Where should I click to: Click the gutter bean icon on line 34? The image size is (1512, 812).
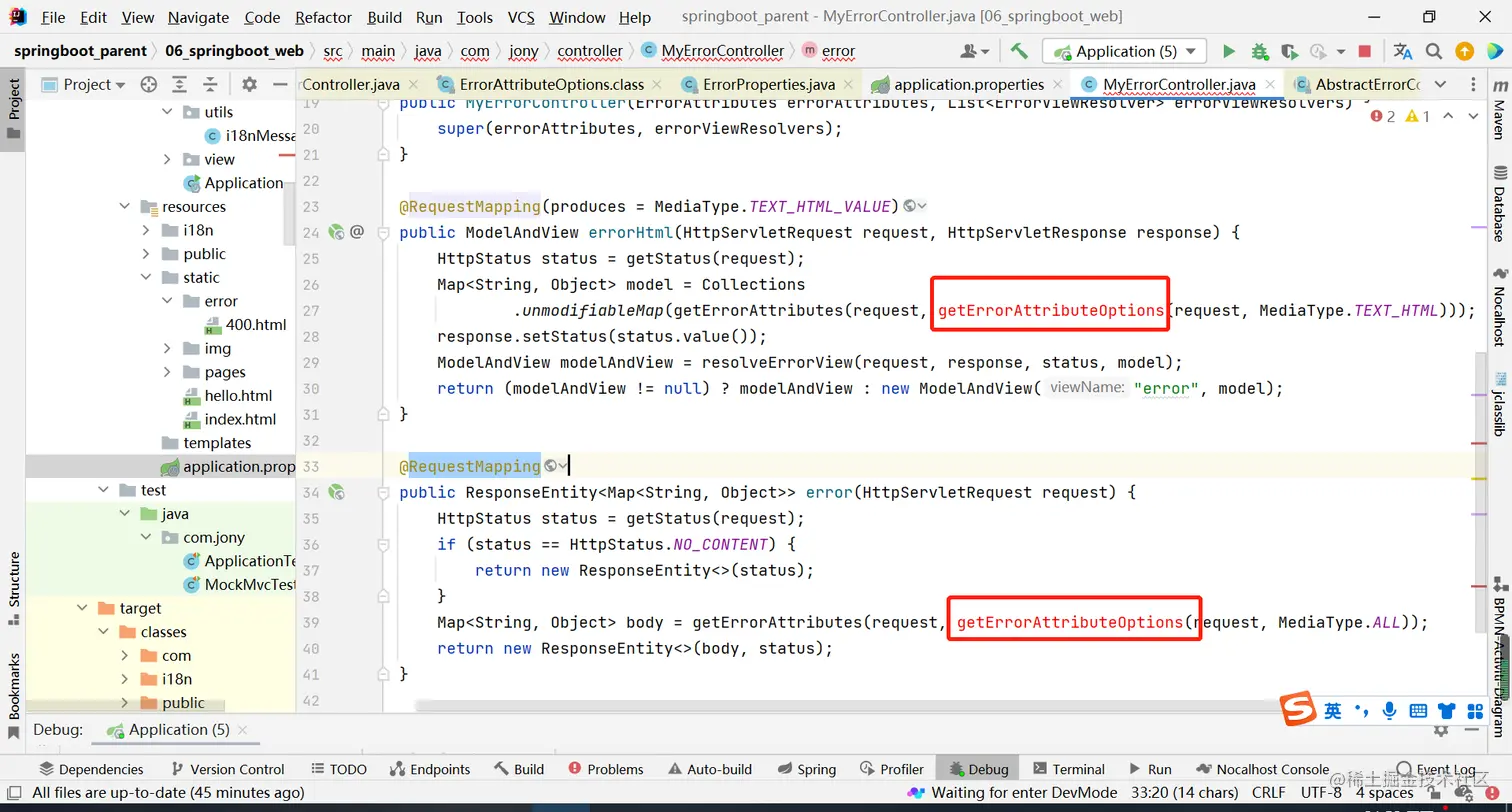(x=336, y=492)
